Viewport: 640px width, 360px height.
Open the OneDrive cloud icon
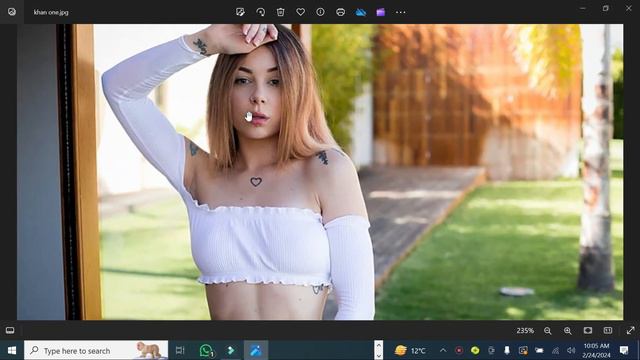tap(361, 12)
